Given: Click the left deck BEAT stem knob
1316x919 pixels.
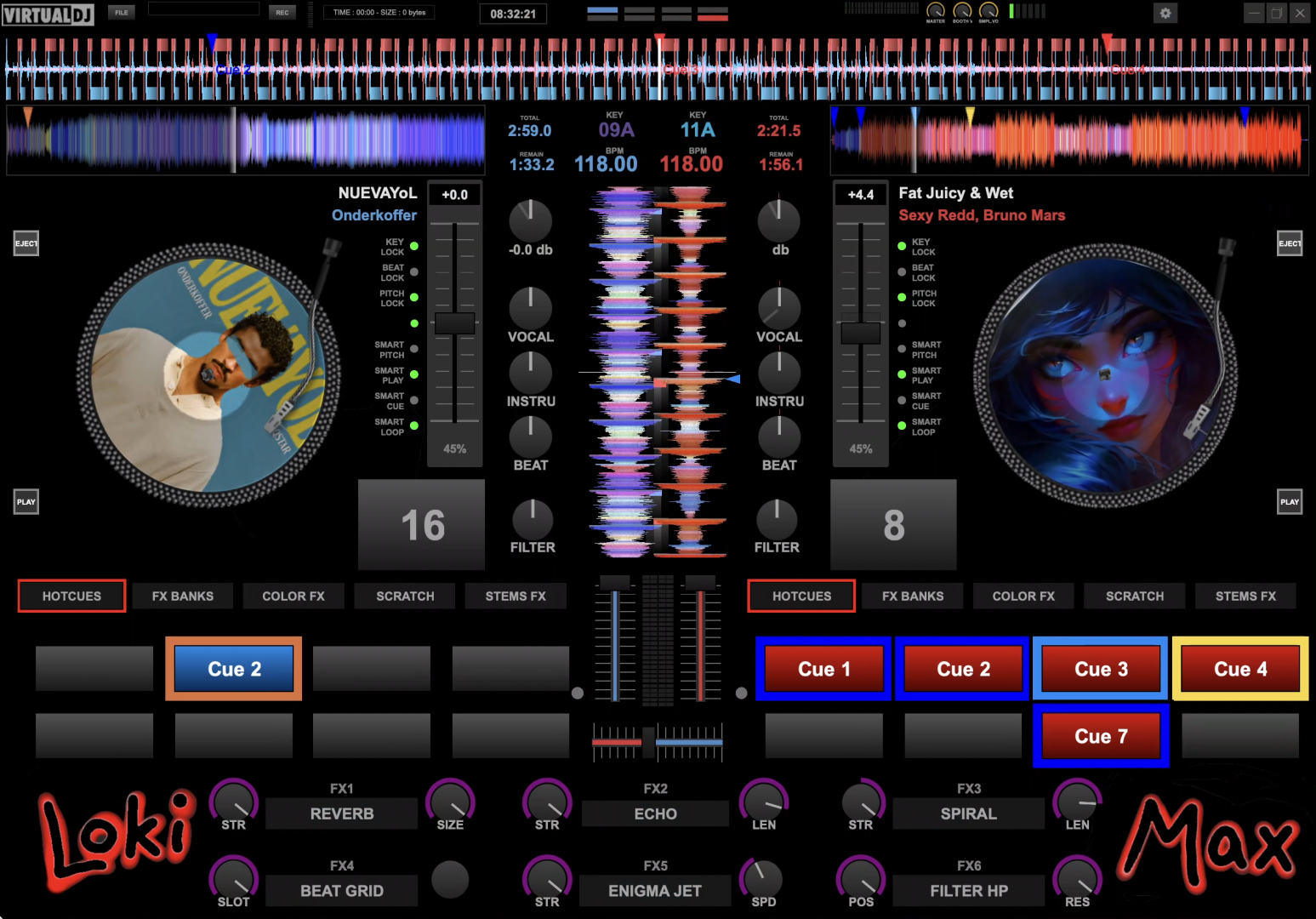Looking at the screenshot, I should pos(531,437).
